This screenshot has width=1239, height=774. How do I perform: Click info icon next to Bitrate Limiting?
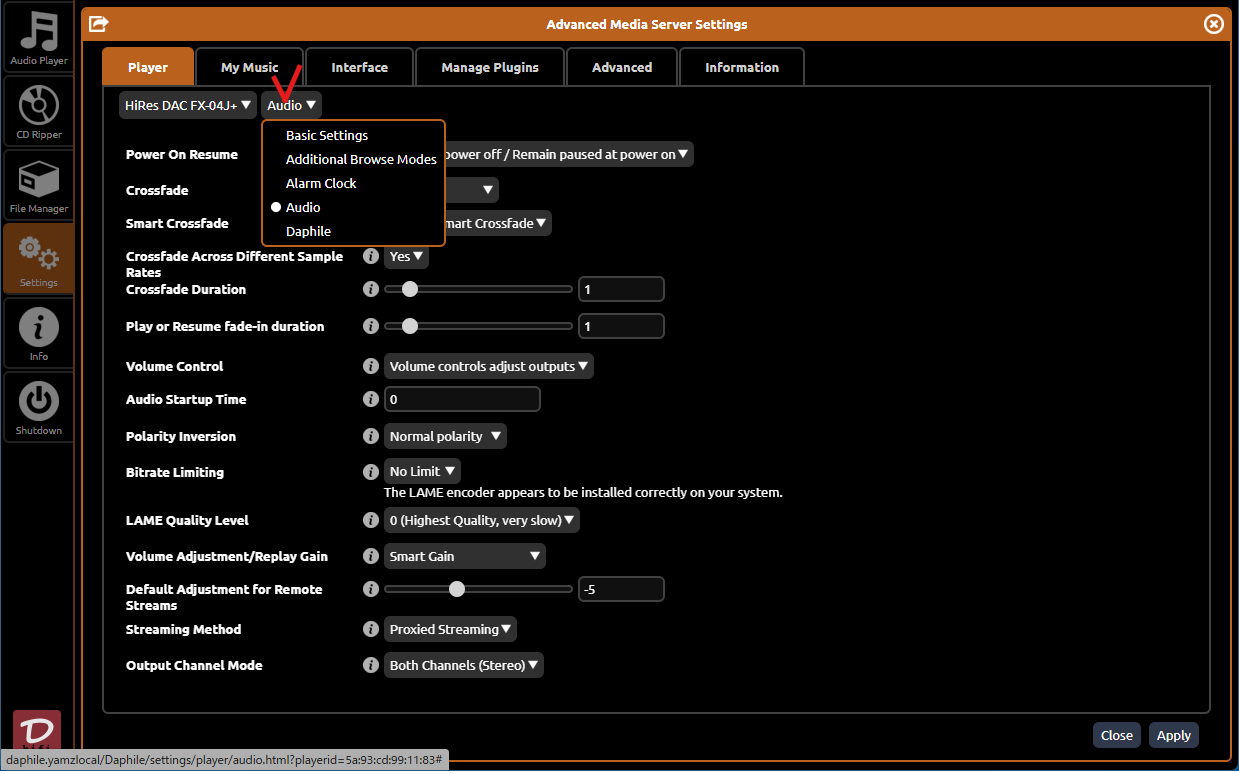[x=371, y=471]
